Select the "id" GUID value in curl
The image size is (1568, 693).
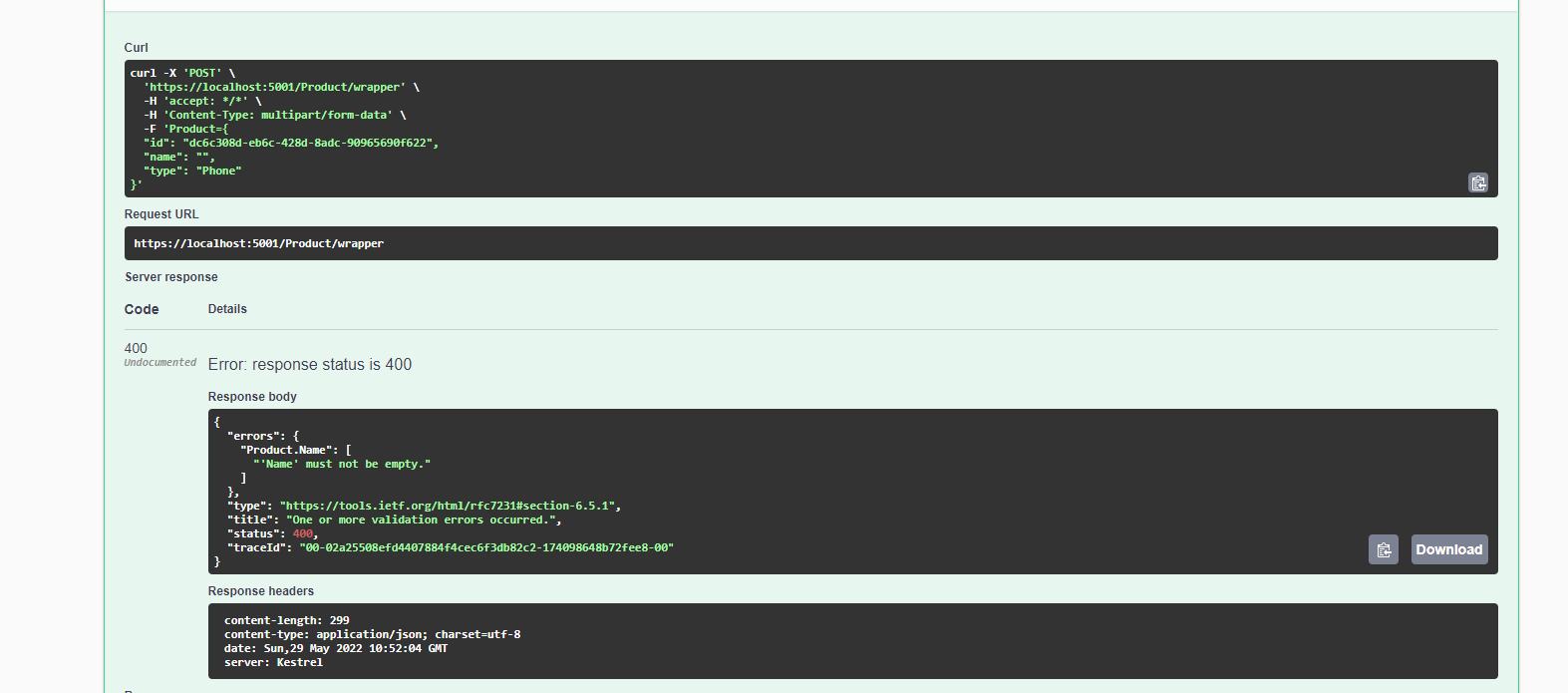[308, 143]
